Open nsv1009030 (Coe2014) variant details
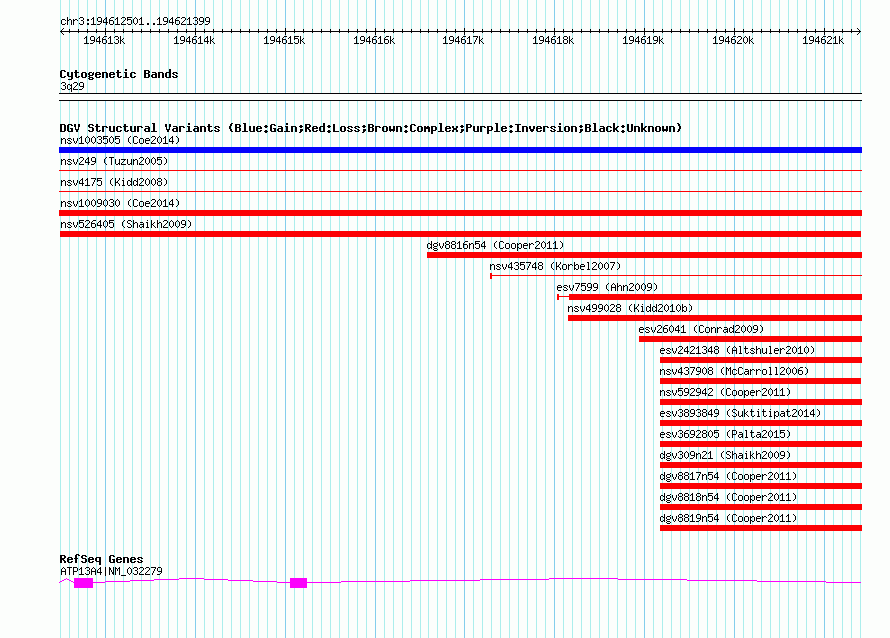The height and width of the screenshot is (638, 890). click(x=120, y=203)
